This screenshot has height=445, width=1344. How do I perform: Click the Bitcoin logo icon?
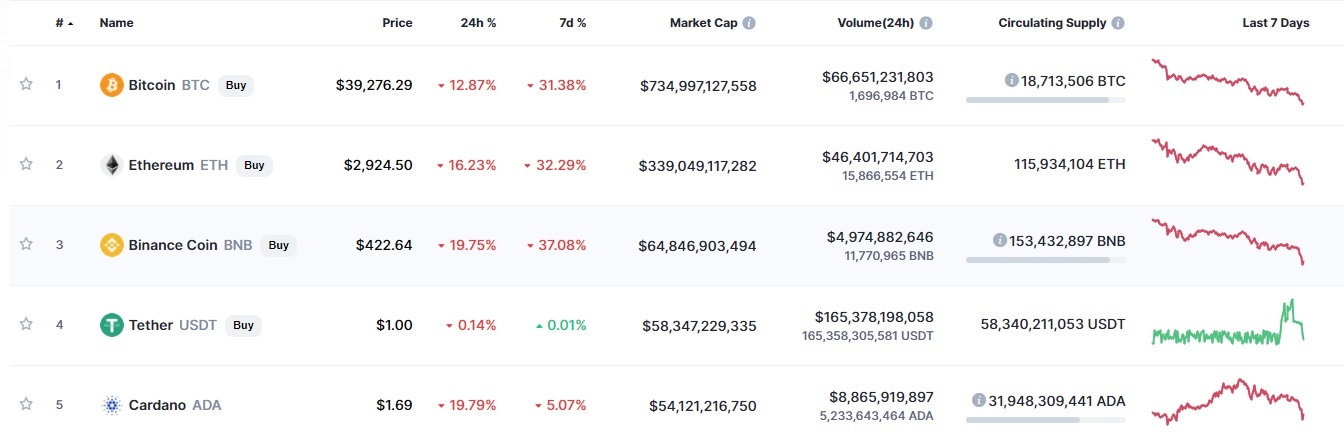(x=112, y=85)
